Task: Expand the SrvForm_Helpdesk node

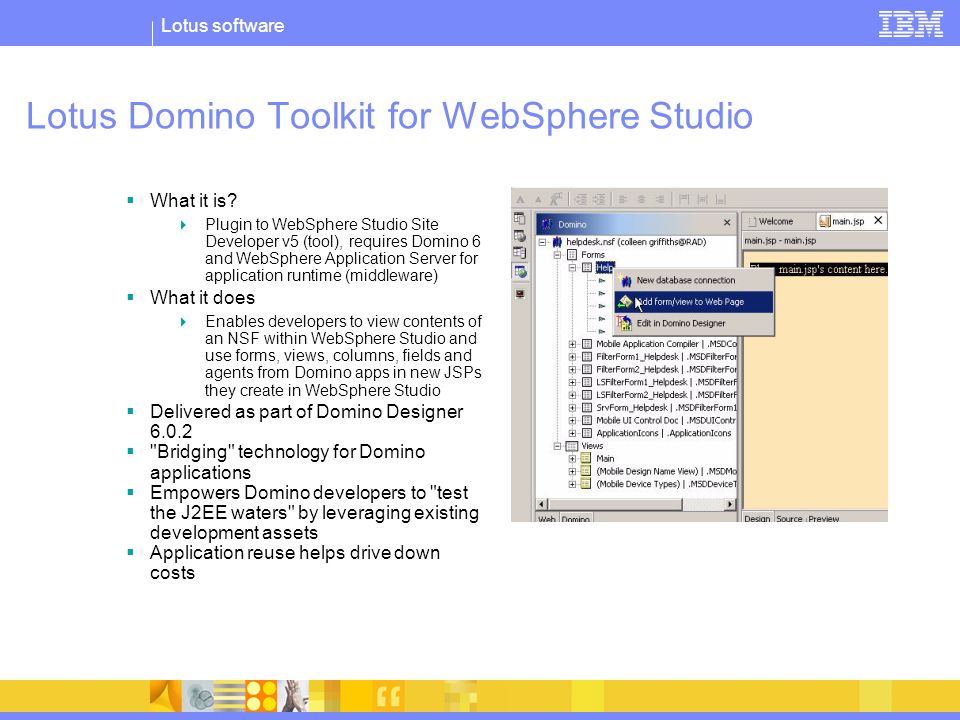Action: coord(572,408)
